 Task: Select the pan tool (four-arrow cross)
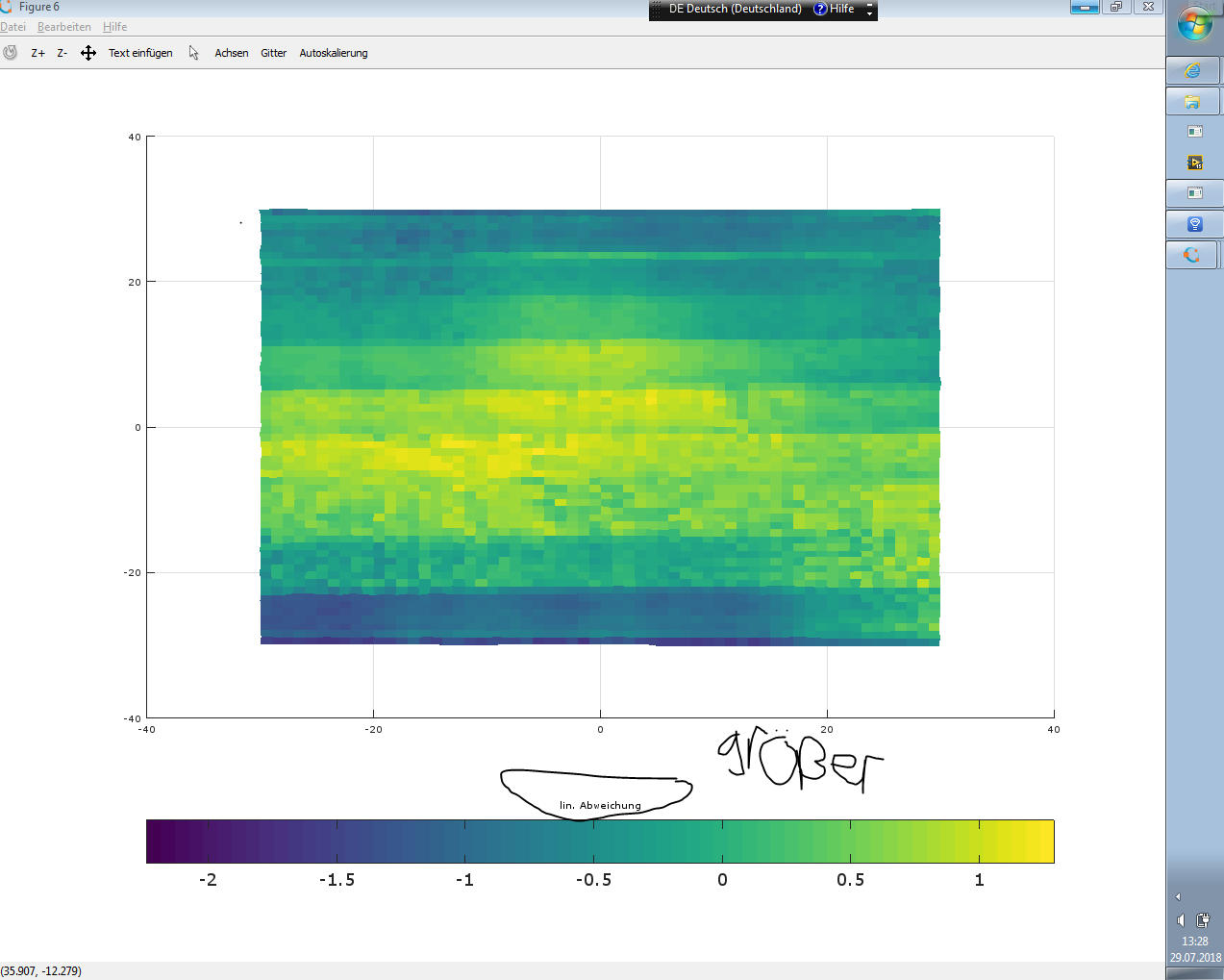click(x=88, y=53)
